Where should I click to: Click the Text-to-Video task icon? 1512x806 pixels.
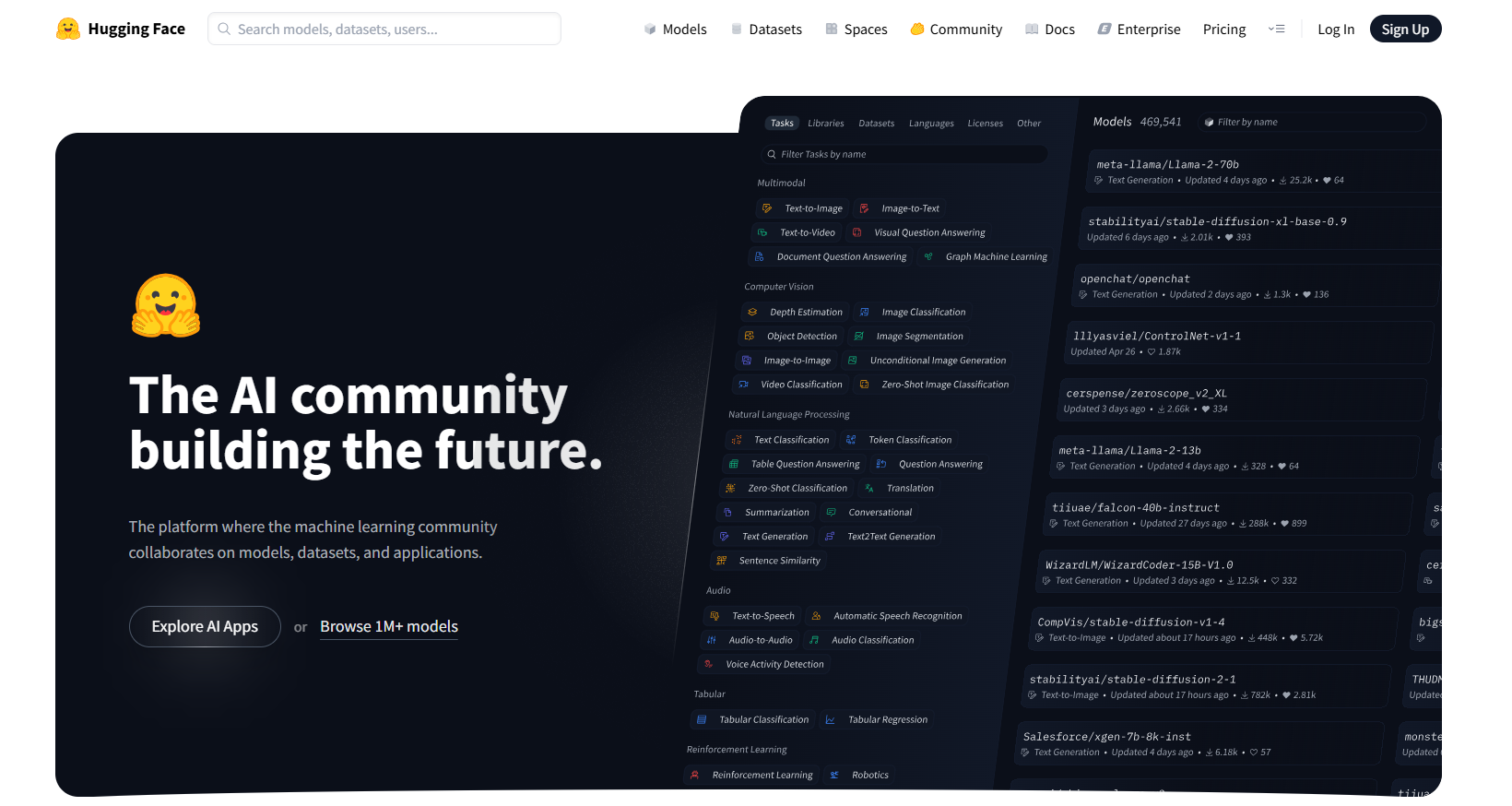762,232
